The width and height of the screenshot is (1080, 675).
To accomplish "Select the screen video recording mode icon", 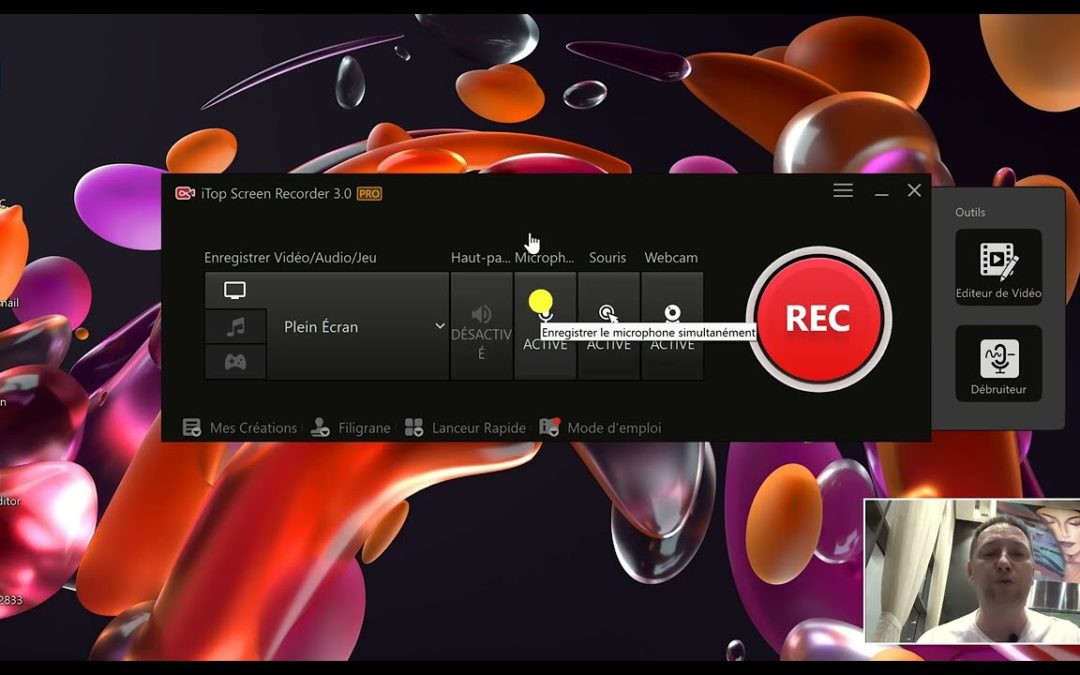I will [235, 291].
